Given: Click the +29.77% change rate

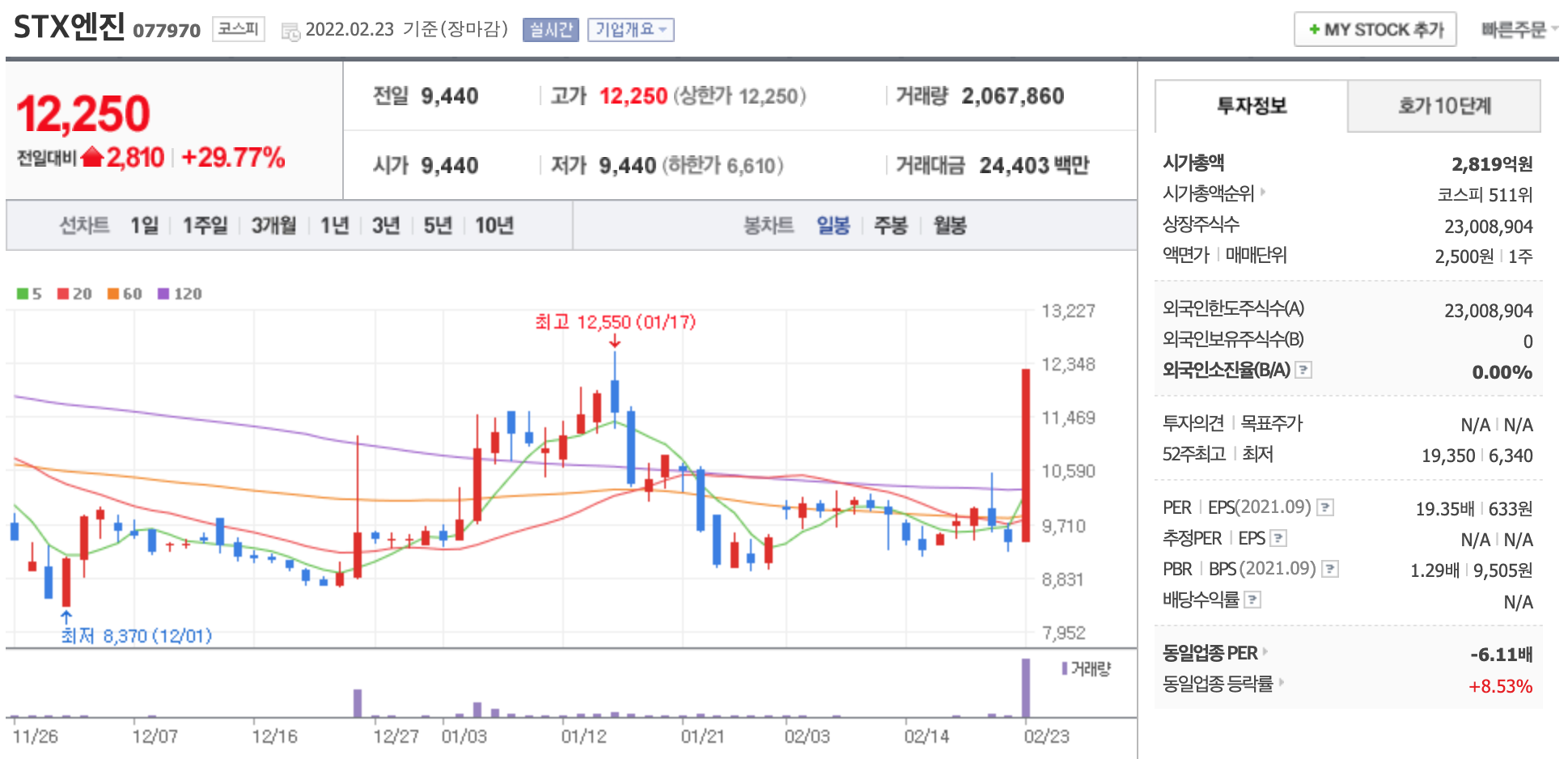Looking at the screenshot, I should tap(233, 157).
